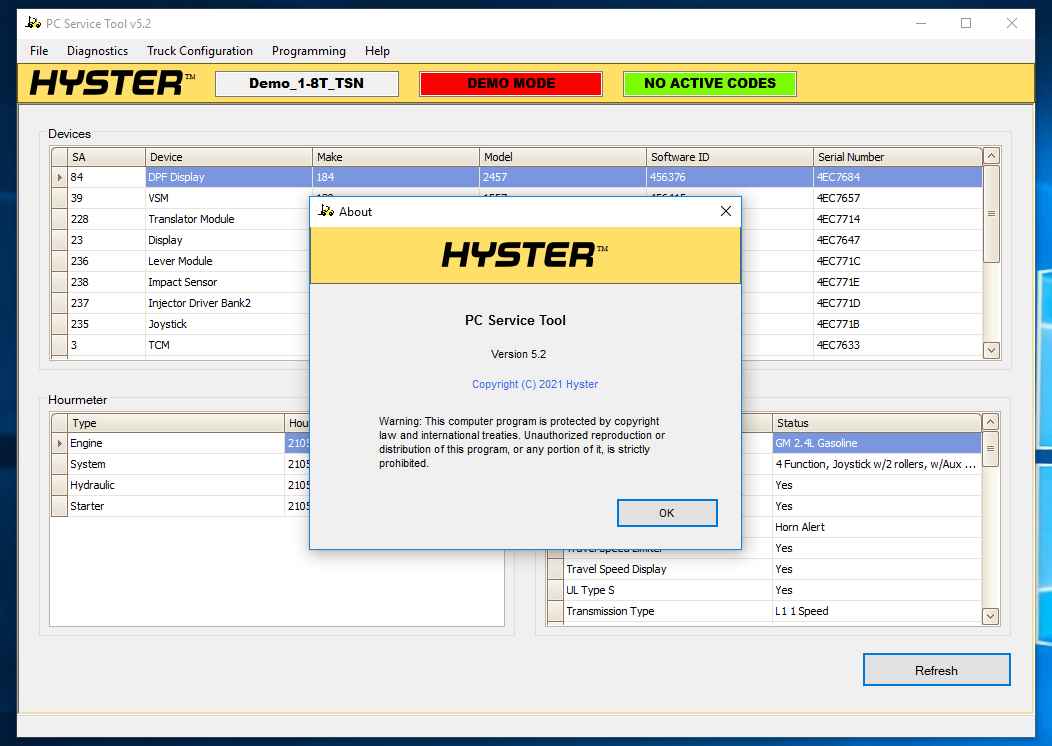Click the forklift icon on the About dialog
Screen dimensions: 1052x746
pos(325,211)
